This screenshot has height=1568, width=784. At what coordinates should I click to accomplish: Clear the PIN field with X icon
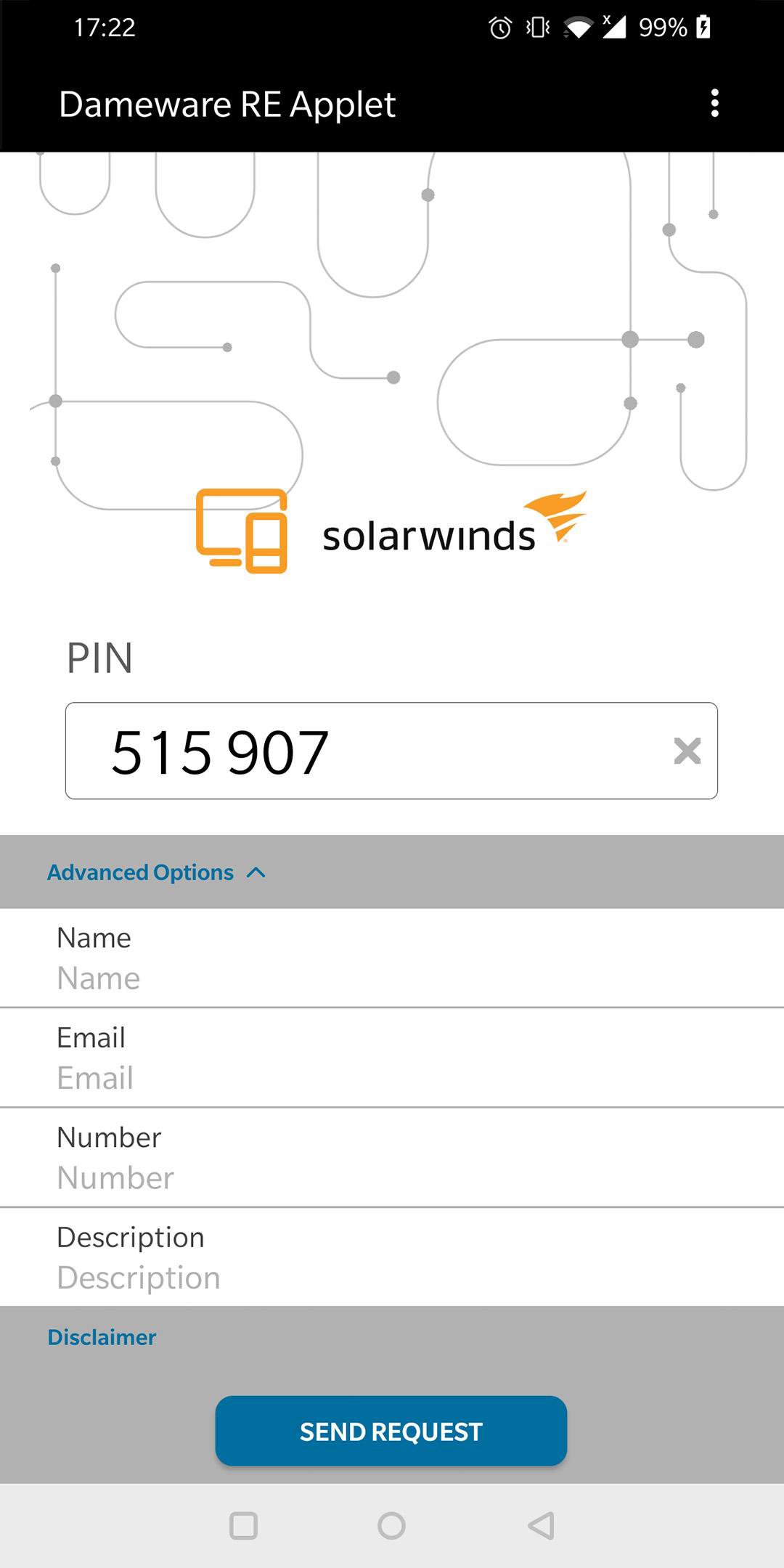click(x=687, y=751)
